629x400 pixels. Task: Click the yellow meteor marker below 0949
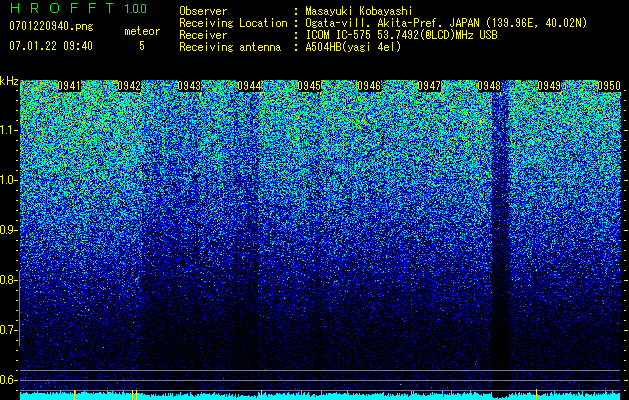point(536,395)
